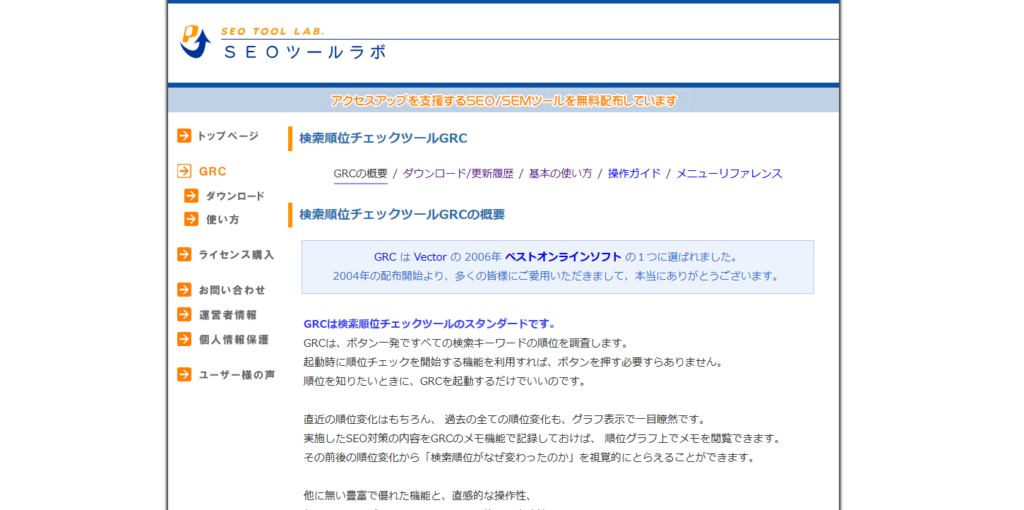Click the line beginning 起動時に順位チェックを開始
1024x510 pixels.
click(x=513, y=362)
